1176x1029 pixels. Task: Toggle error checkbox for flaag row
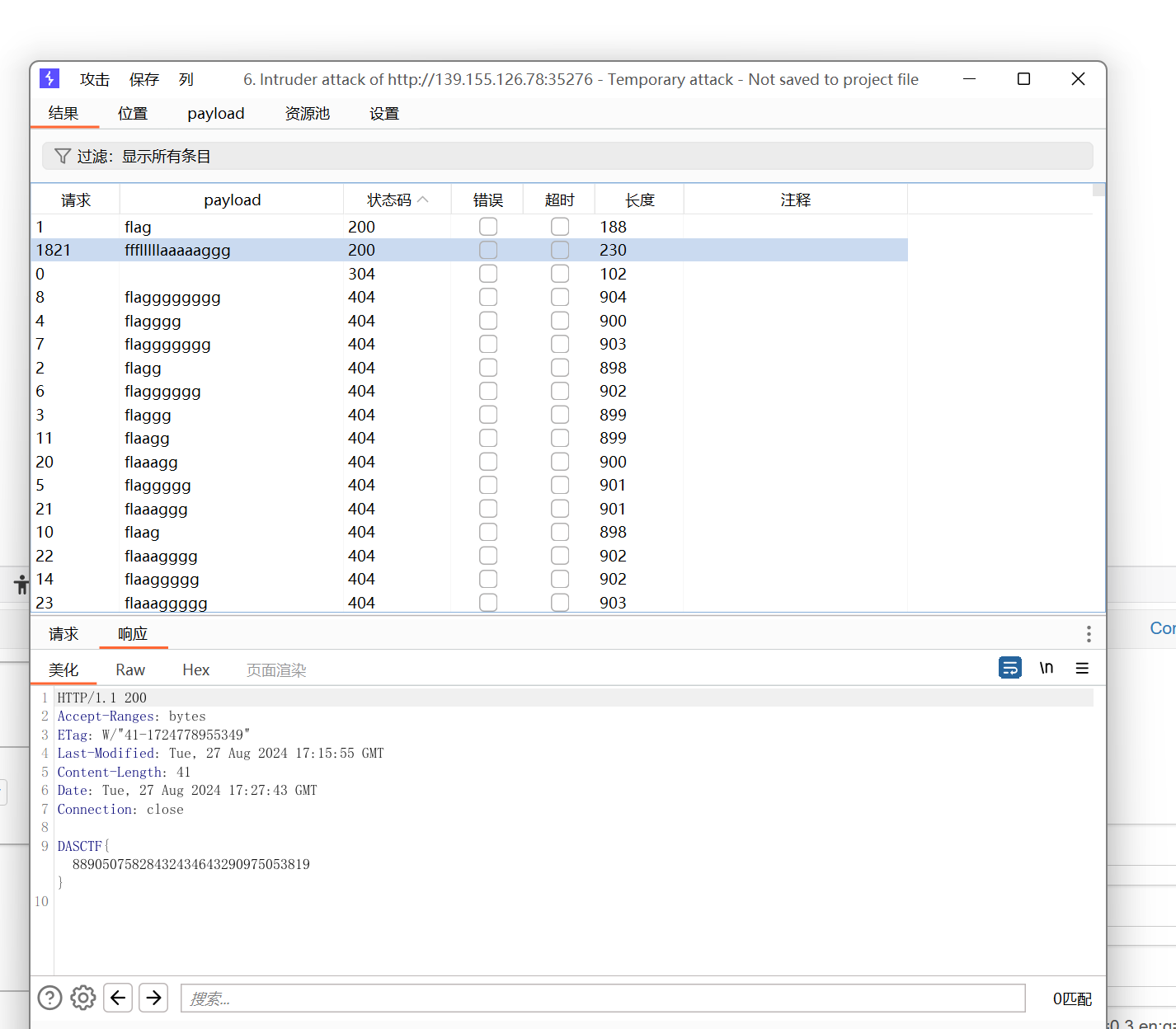488,532
